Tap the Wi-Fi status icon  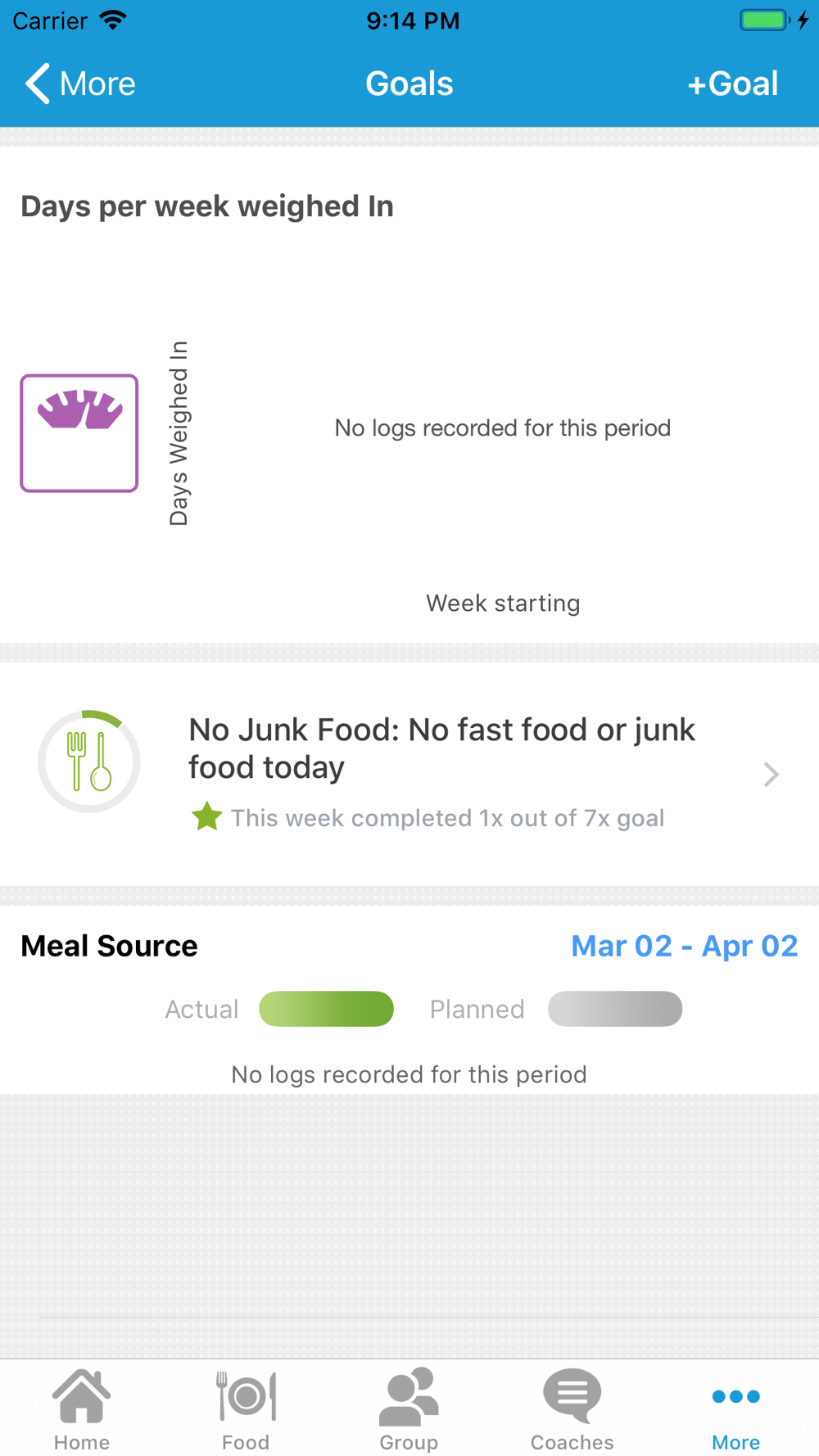113,20
